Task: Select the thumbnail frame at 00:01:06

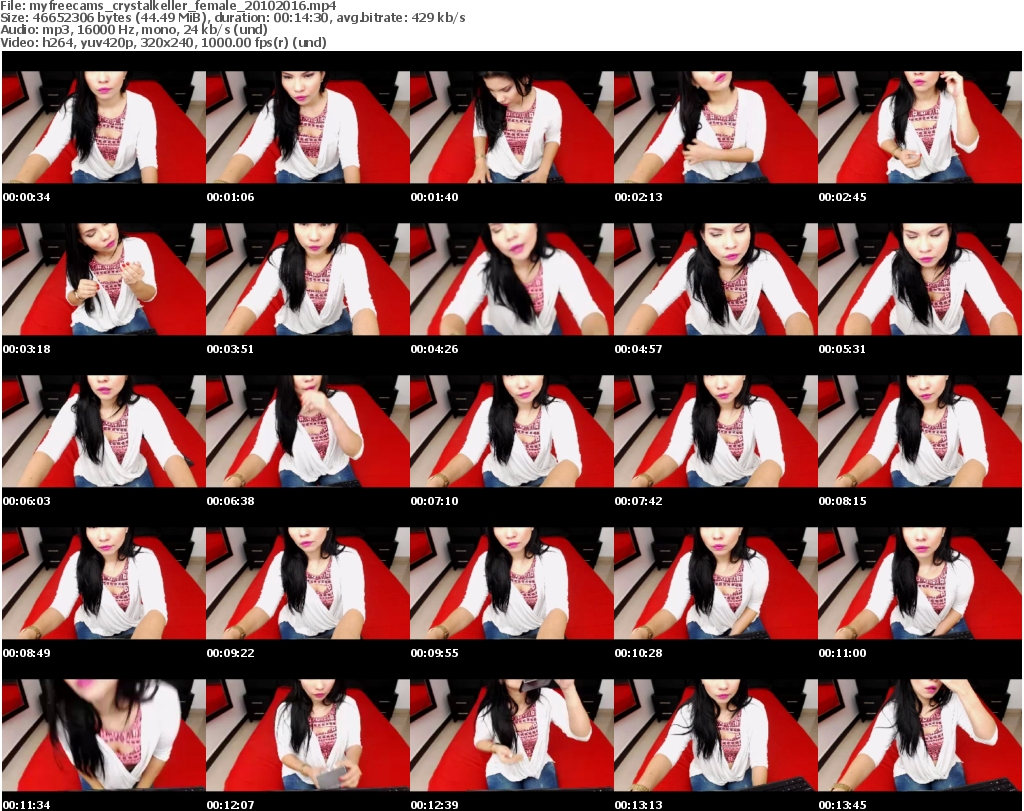Action: tap(308, 127)
